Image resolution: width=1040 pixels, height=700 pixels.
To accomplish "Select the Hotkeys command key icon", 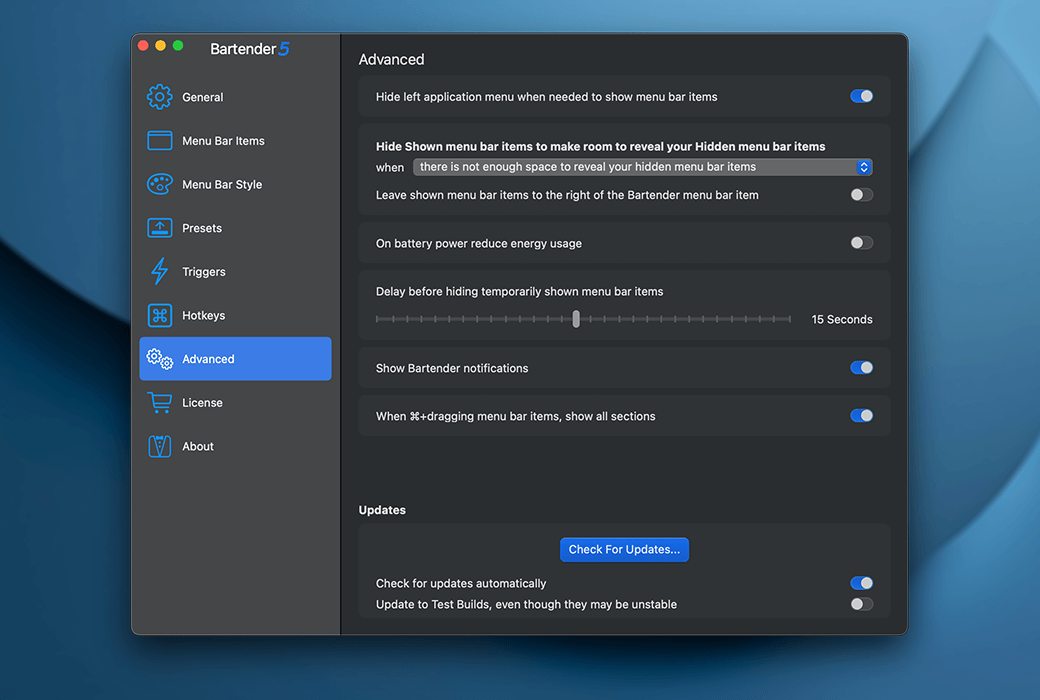I will click(x=160, y=315).
